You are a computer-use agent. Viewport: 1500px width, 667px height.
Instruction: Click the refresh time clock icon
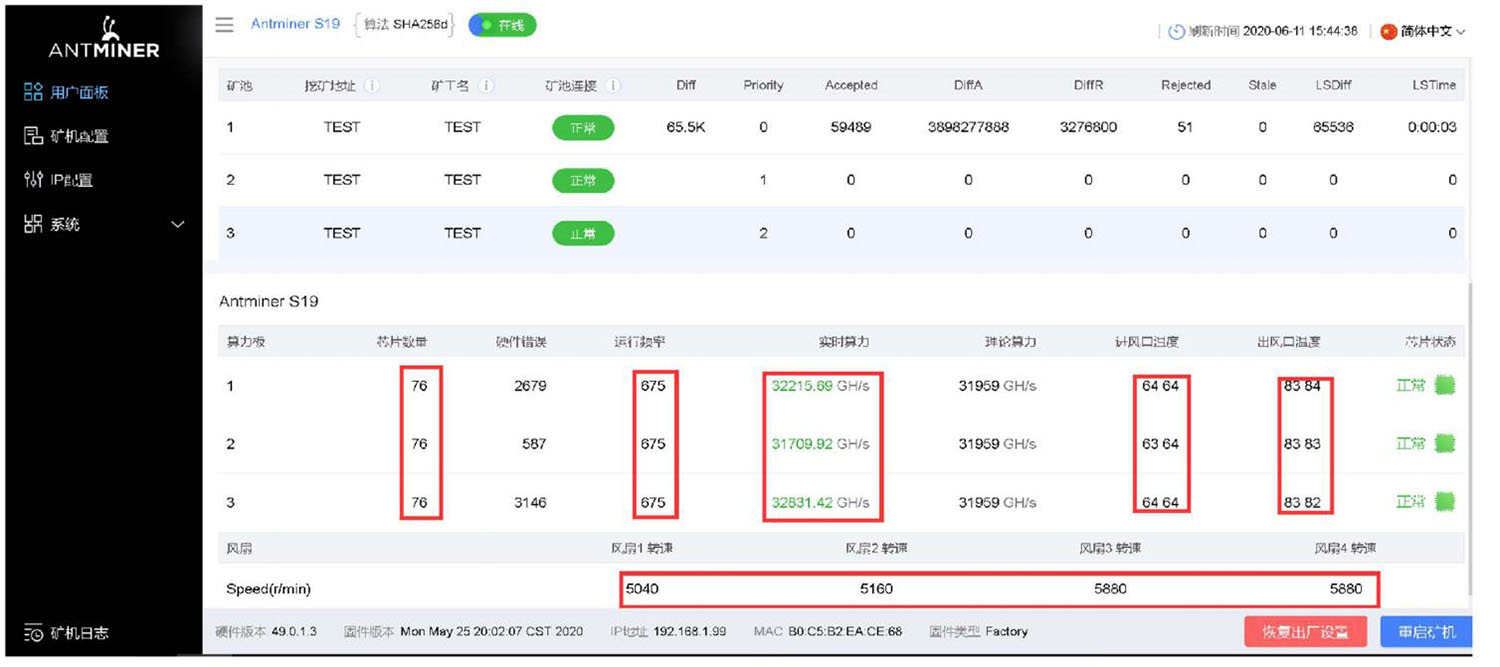click(x=1176, y=32)
